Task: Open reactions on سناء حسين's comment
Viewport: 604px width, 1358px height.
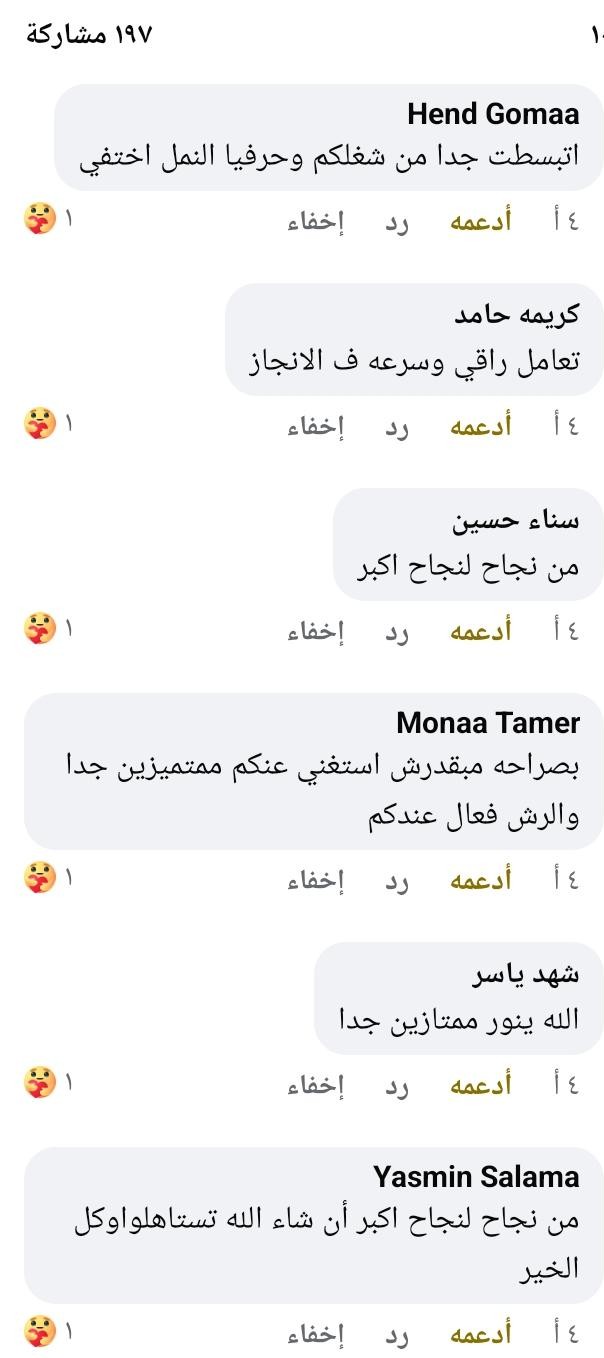Action: pyautogui.click(x=40, y=629)
